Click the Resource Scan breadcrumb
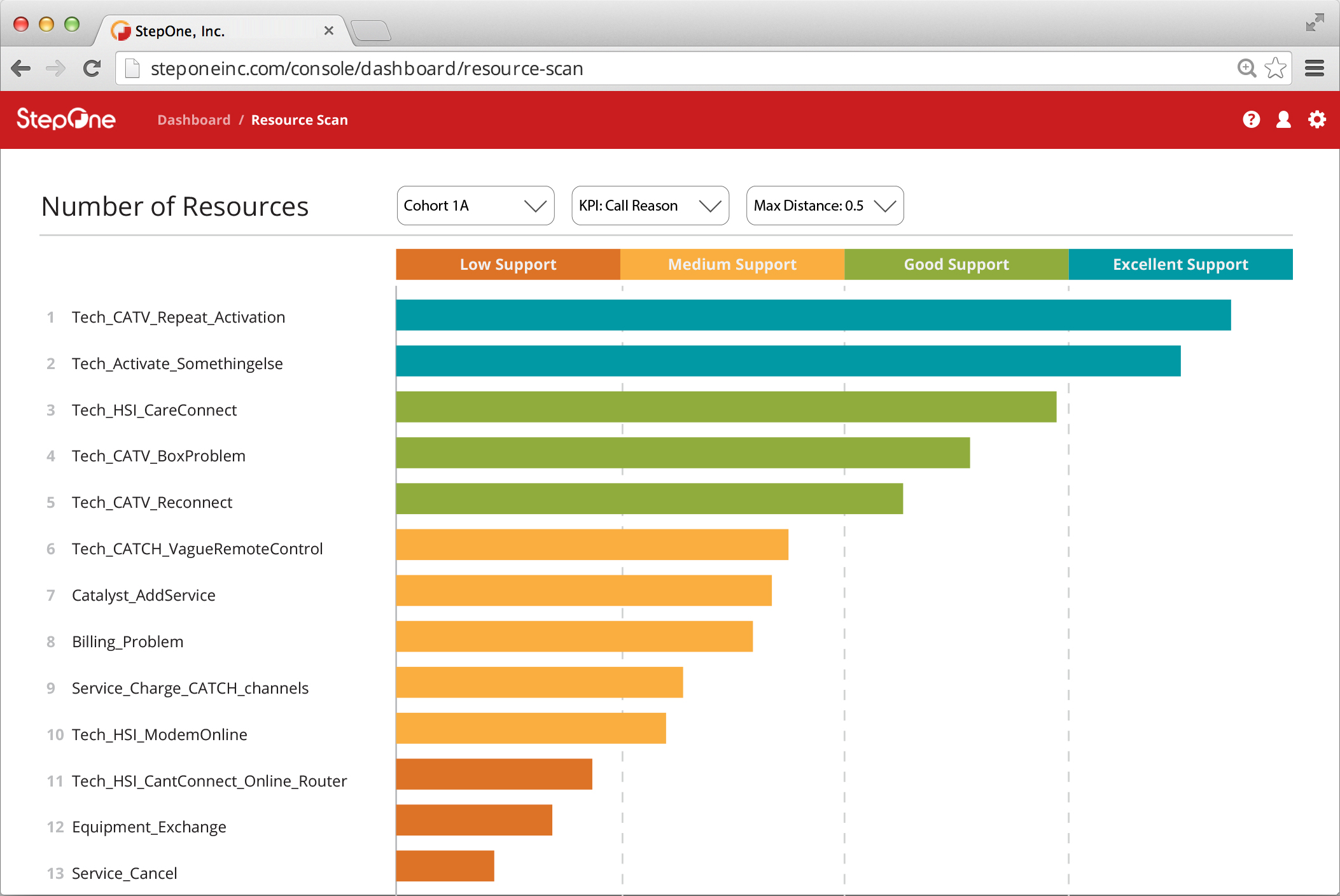Image resolution: width=1340 pixels, height=896 pixels. (x=299, y=120)
